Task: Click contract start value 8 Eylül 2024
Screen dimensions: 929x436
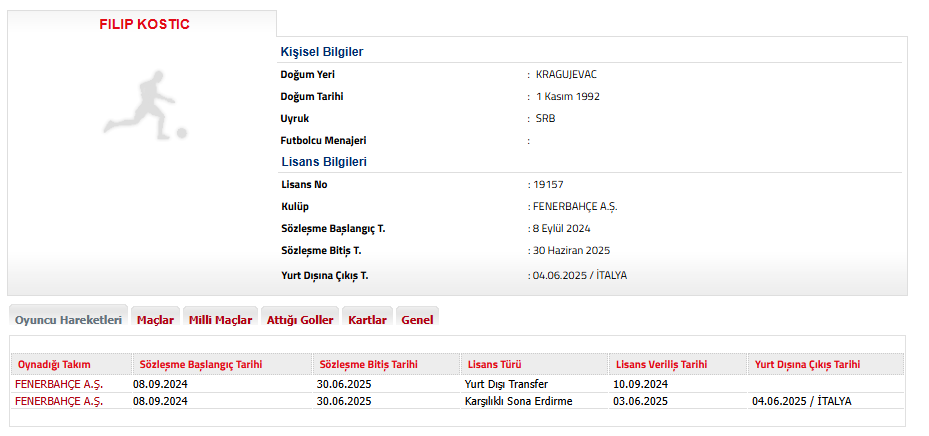Action: 562,229
